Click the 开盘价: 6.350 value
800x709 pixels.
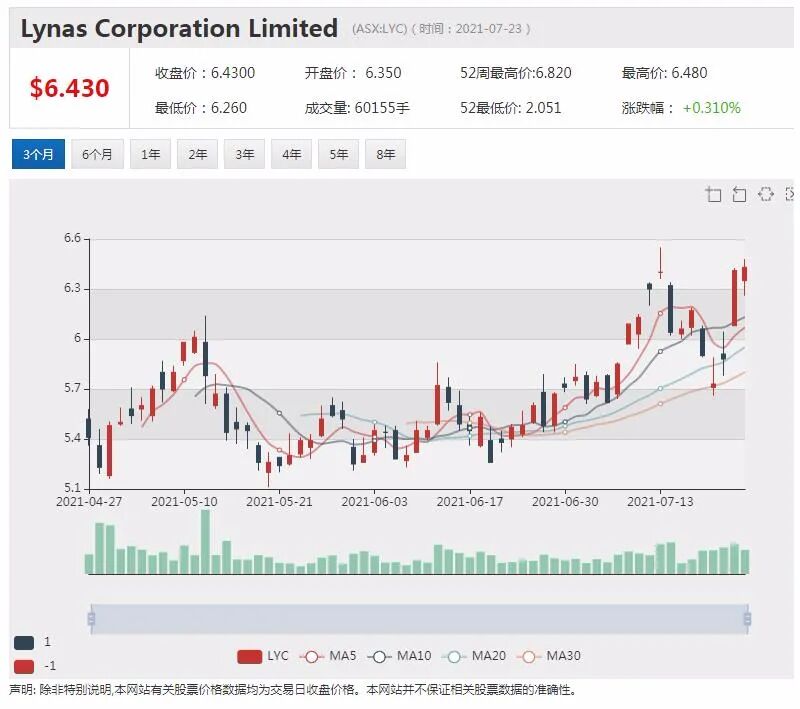[x=353, y=73]
